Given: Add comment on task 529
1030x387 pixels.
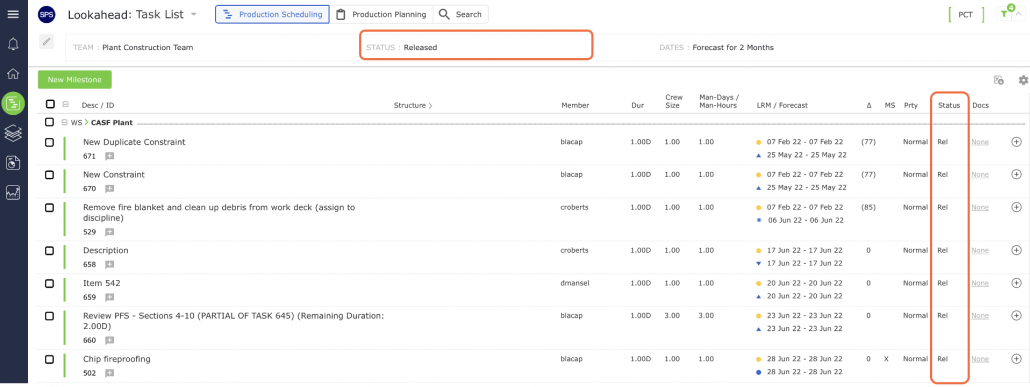Looking at the screenshot, I should click(110, 232).
